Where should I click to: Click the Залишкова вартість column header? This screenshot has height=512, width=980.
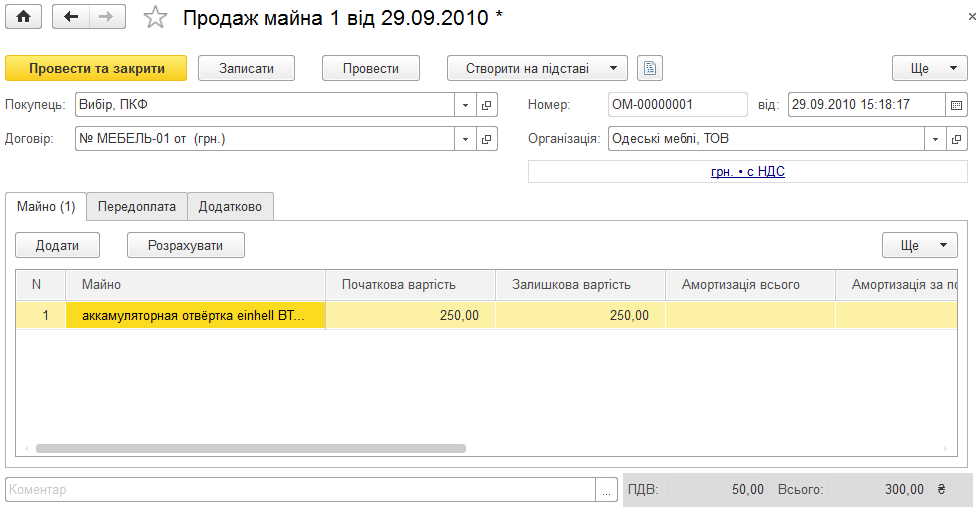pyautogui.click(x=581, y=284)
